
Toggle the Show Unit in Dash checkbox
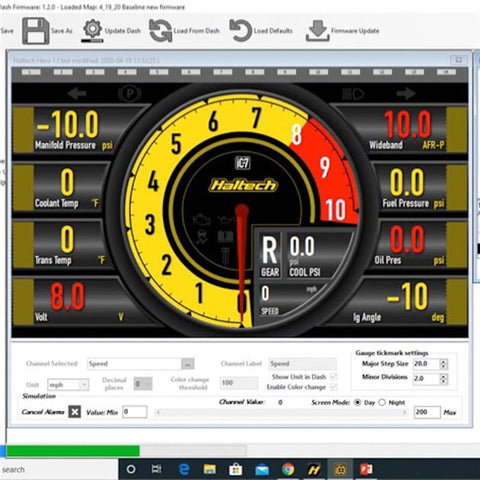[333, 377]
